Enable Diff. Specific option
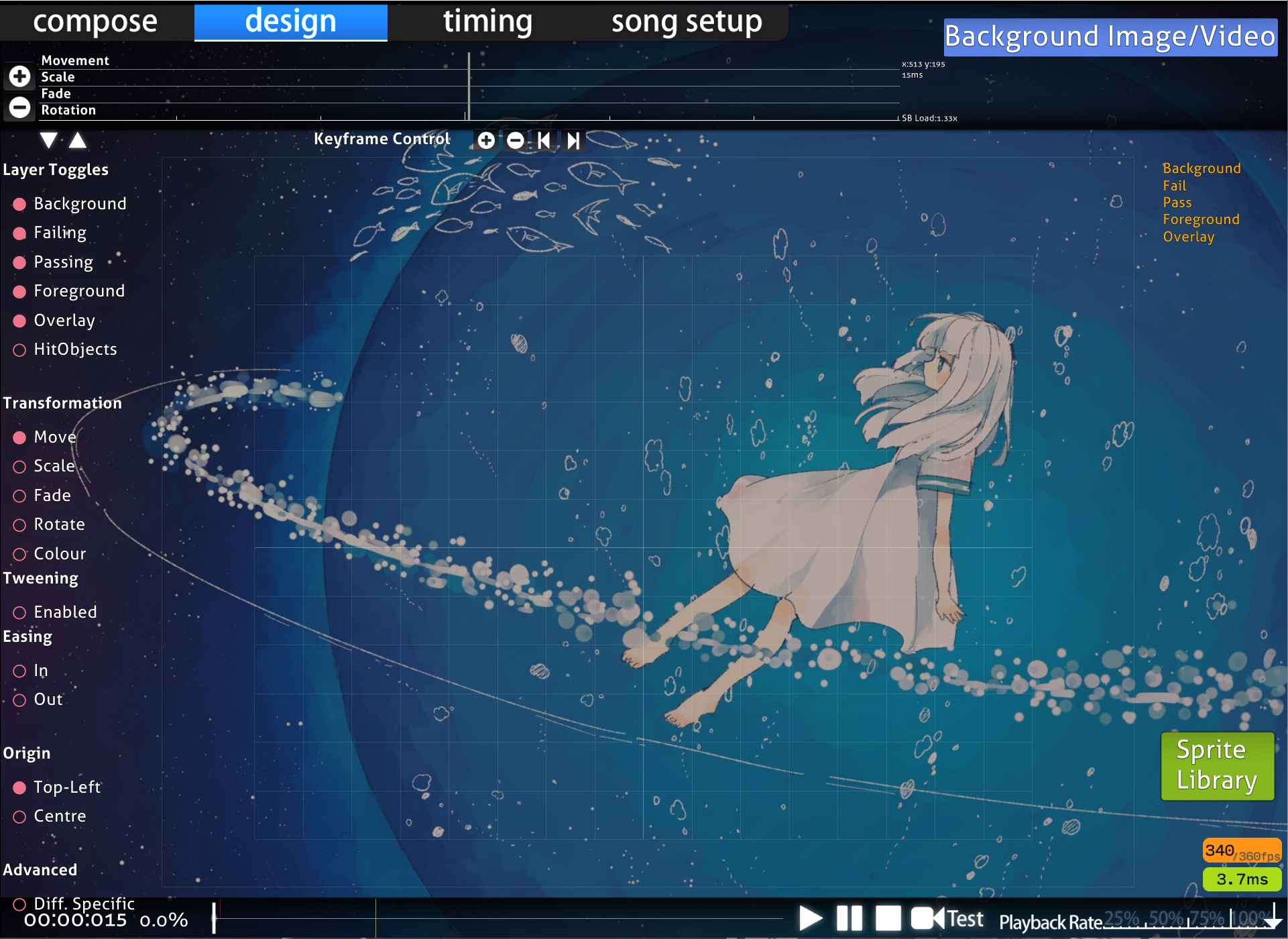 (74, 903)
